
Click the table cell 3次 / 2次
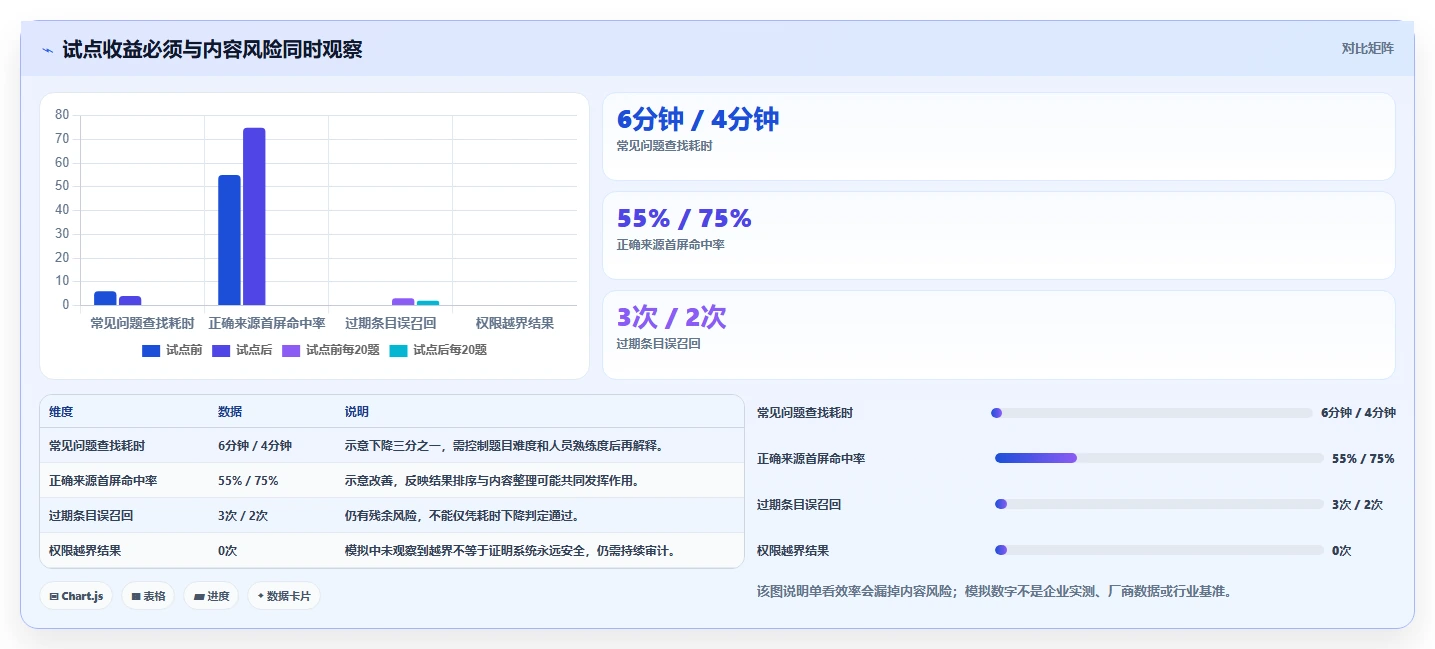[243, 516]
